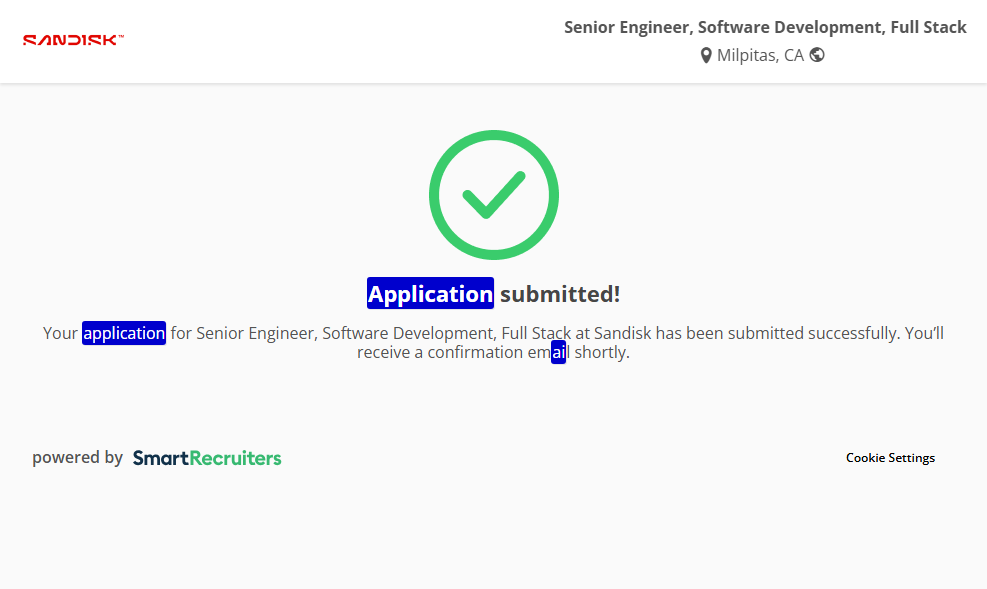Click the word "successfully" in the message
The image size is (987, 589).
coord(845,333)
